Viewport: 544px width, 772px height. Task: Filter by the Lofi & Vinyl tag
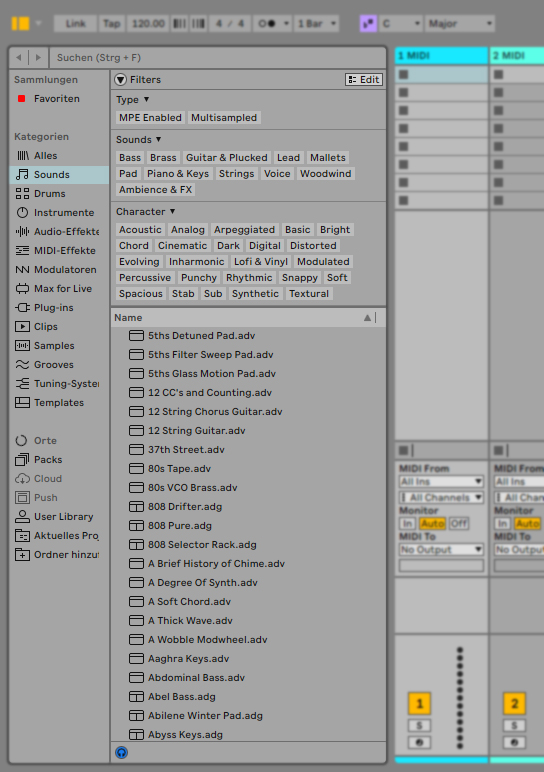click(261, 261)
